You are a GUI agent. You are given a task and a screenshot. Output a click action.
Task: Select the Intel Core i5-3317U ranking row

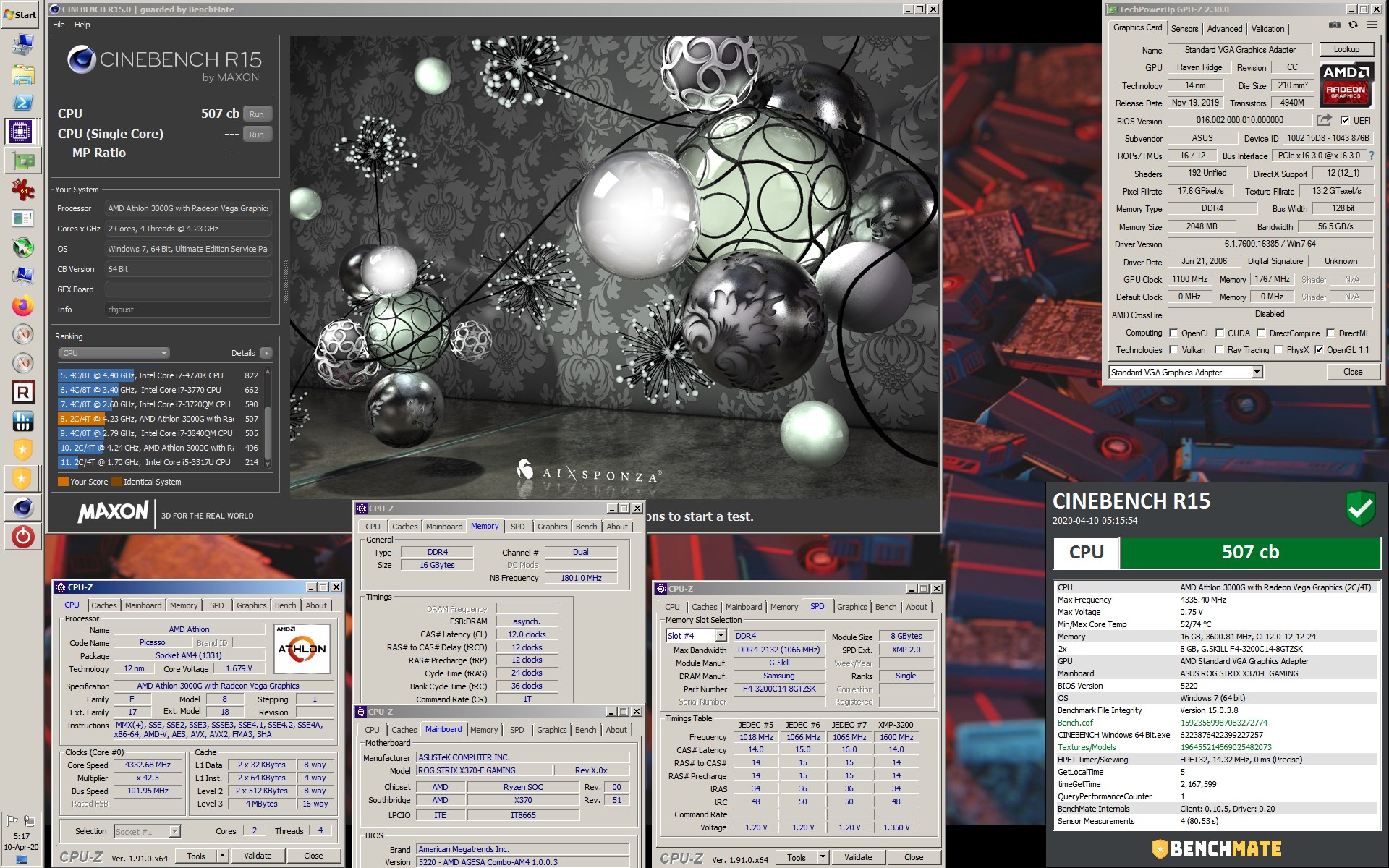coord(159,462)
